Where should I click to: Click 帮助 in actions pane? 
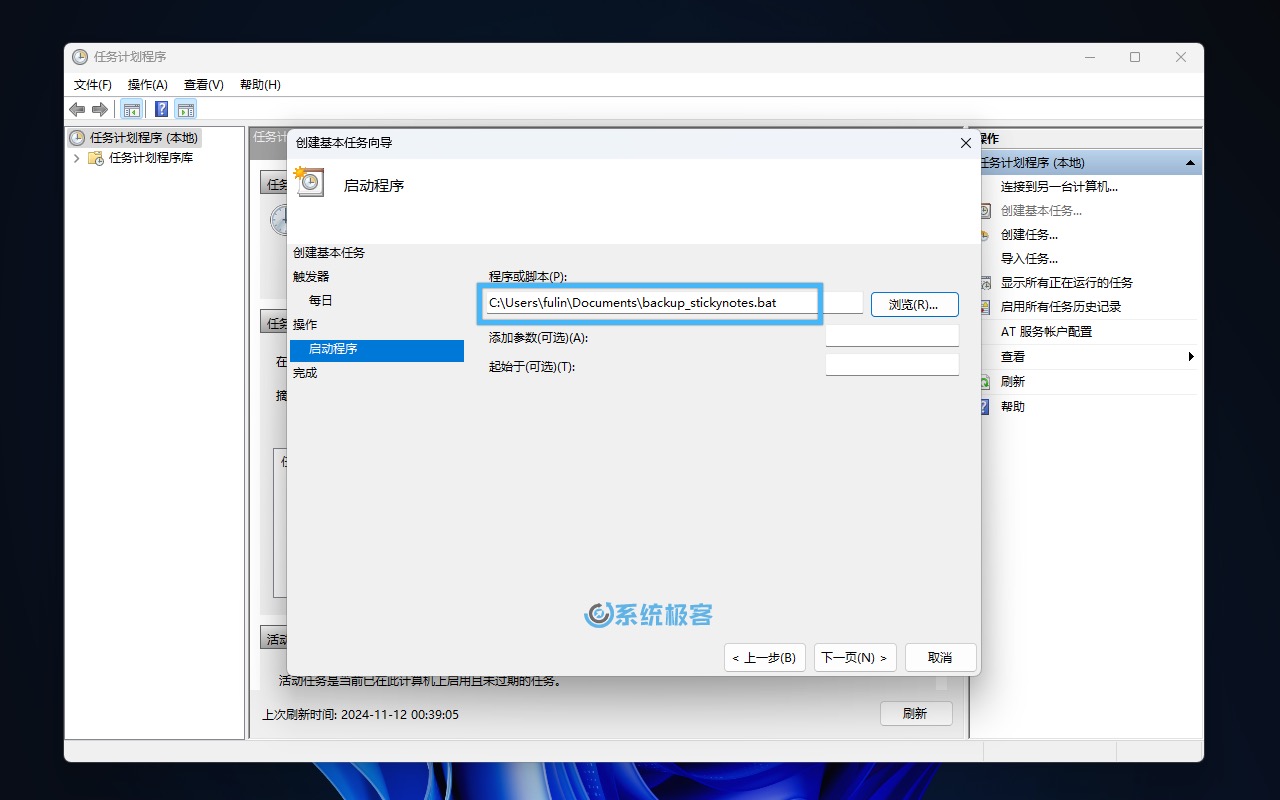[x=1013, y=406]
